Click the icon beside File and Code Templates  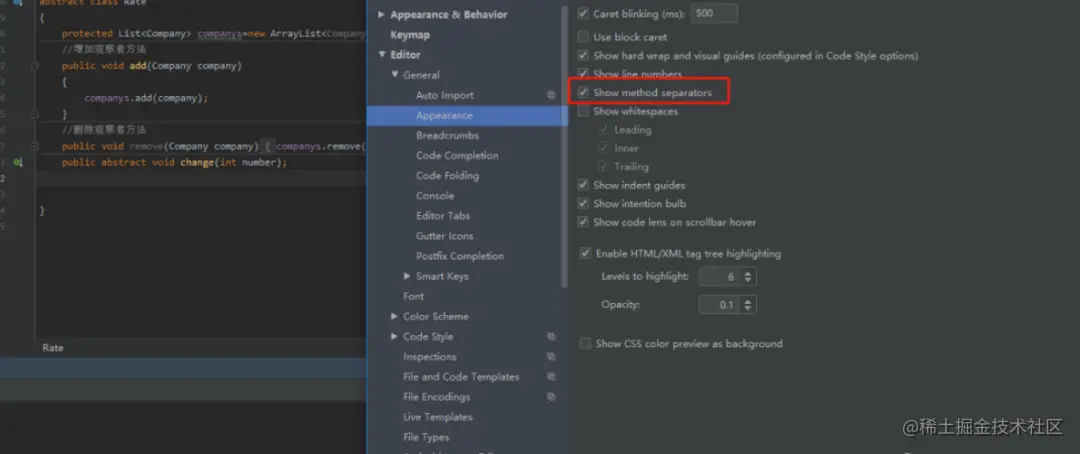point(551,376)
